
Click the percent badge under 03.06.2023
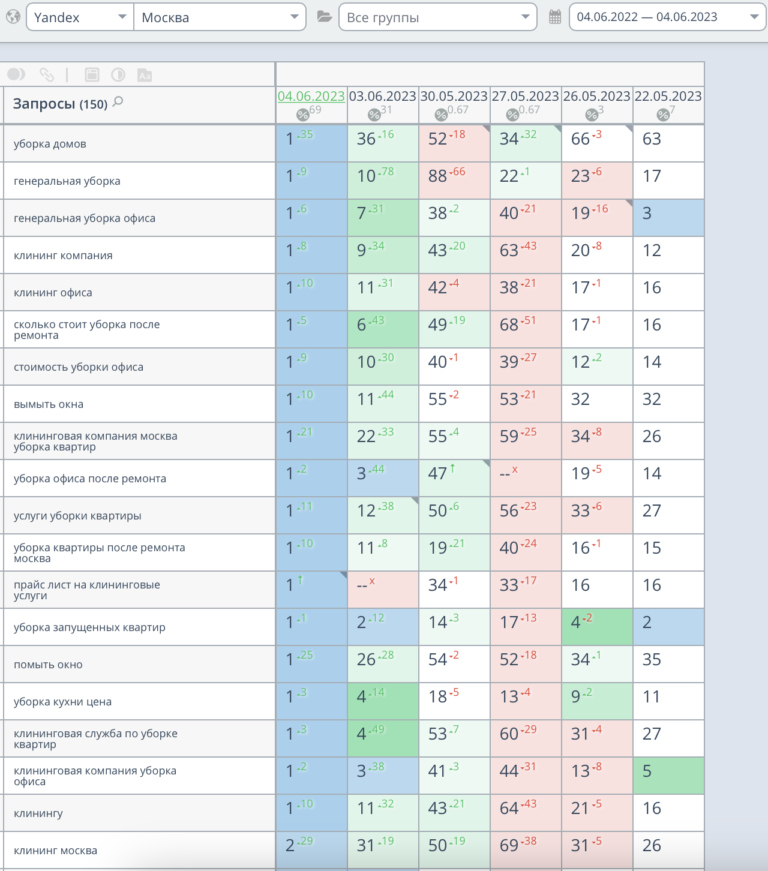pos(375,114)
